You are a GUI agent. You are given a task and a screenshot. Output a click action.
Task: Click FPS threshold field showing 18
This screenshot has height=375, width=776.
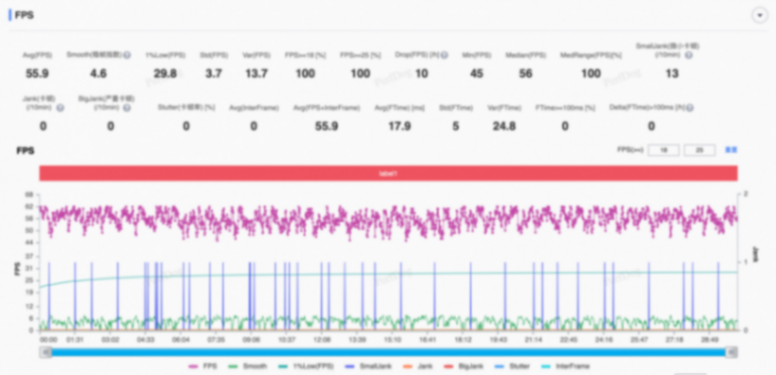(664, 150)
